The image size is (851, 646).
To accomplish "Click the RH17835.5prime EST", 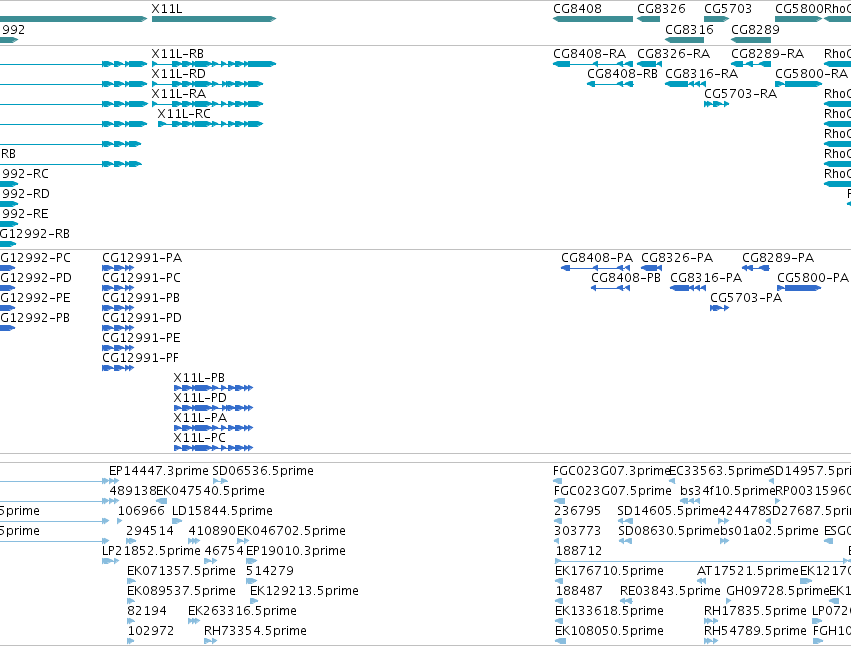I will tap(711, 622).
